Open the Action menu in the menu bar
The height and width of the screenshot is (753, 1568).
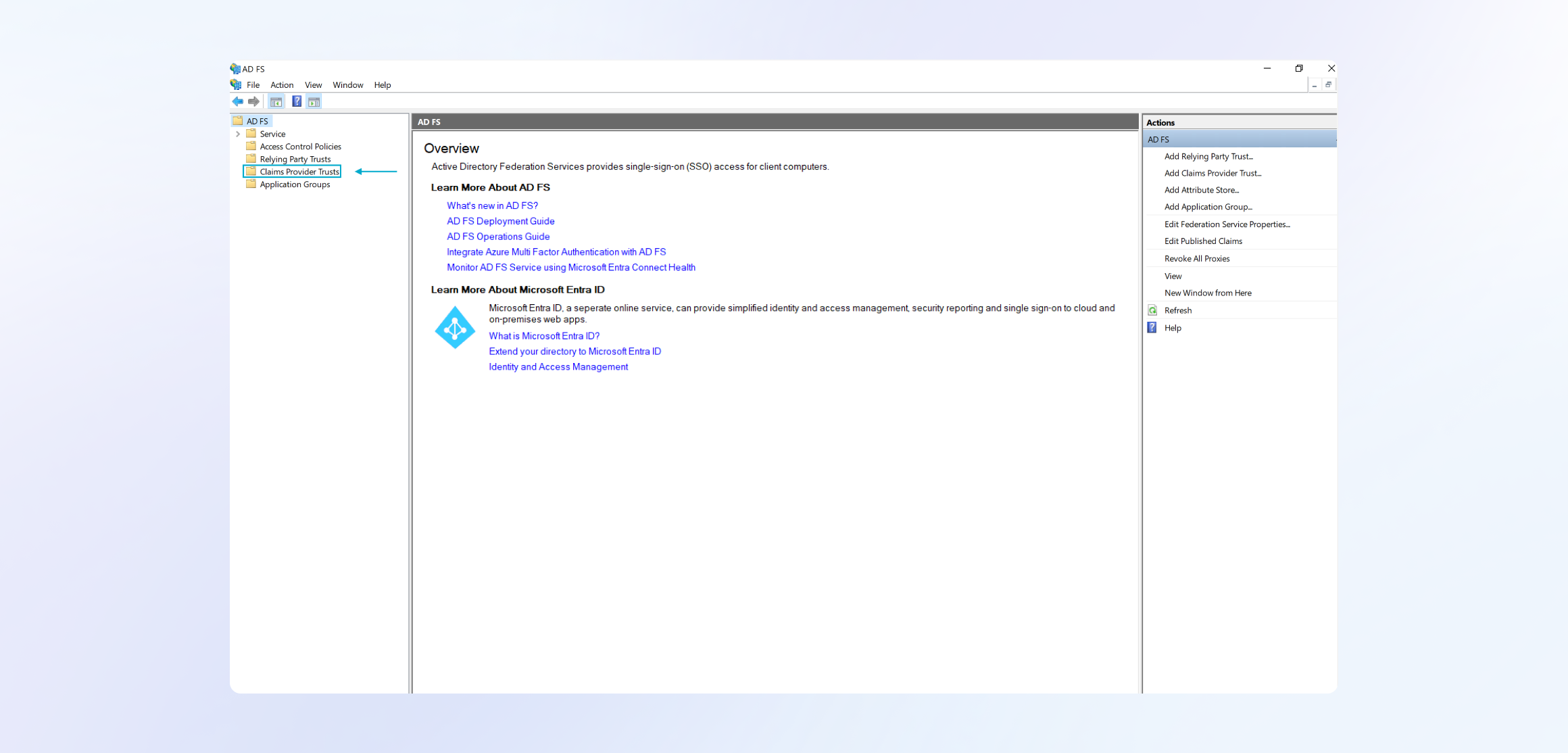click(x=282, y=85)
